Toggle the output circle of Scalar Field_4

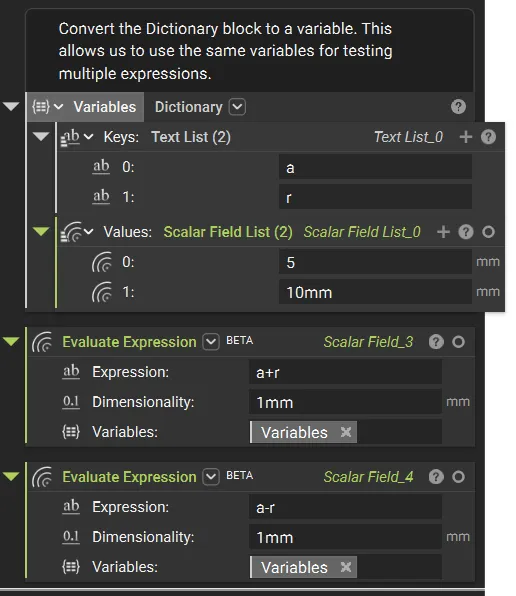pos(459,477)
